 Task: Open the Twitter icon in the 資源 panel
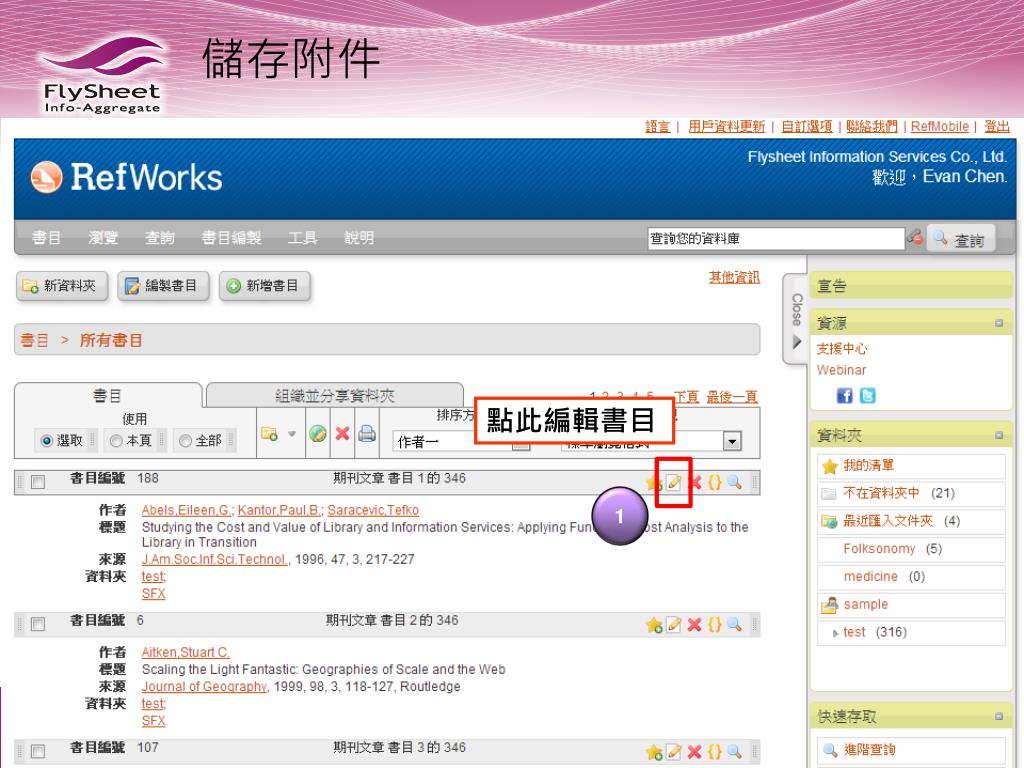click(x=867, y=396)
